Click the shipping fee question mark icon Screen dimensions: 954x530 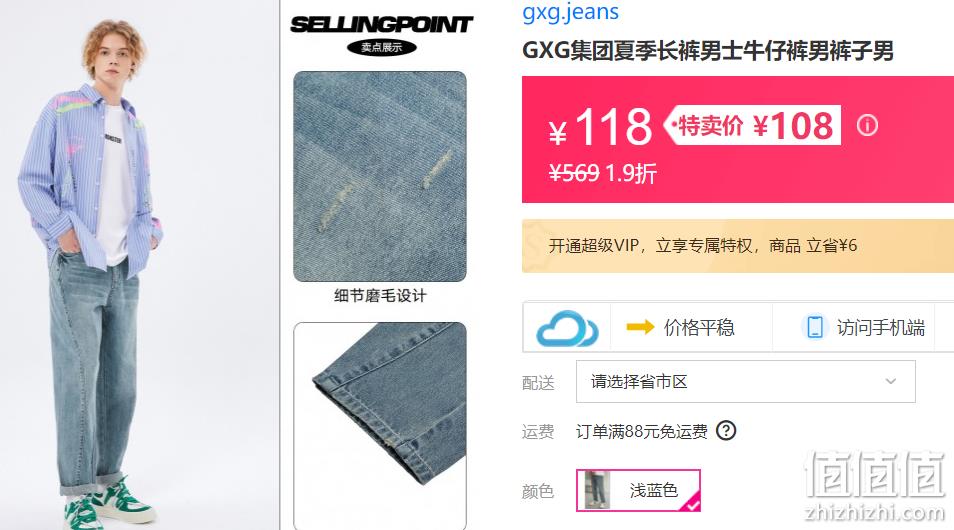(x=726, y=431)
